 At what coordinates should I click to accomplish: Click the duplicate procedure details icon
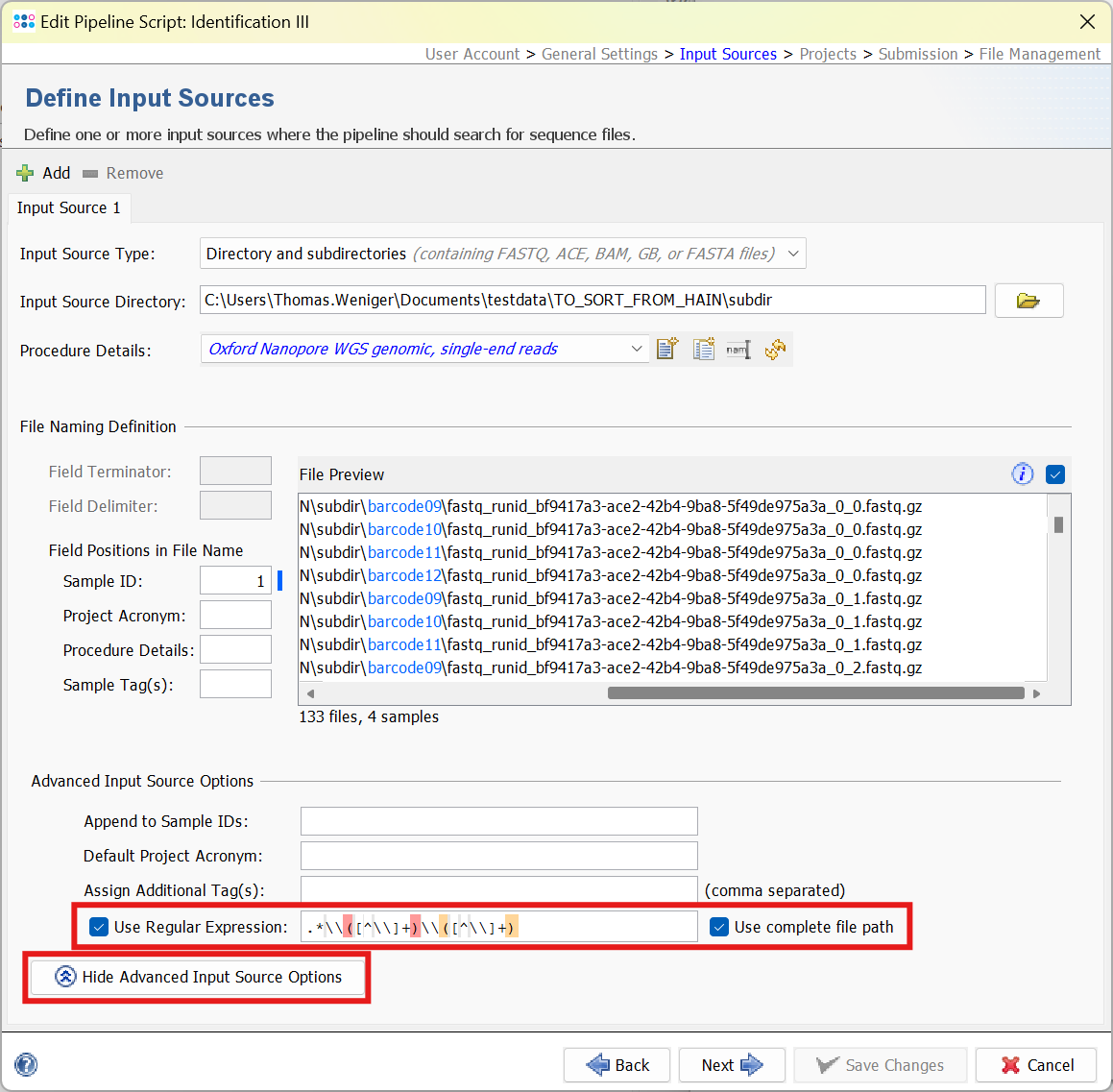click(704, 350)
